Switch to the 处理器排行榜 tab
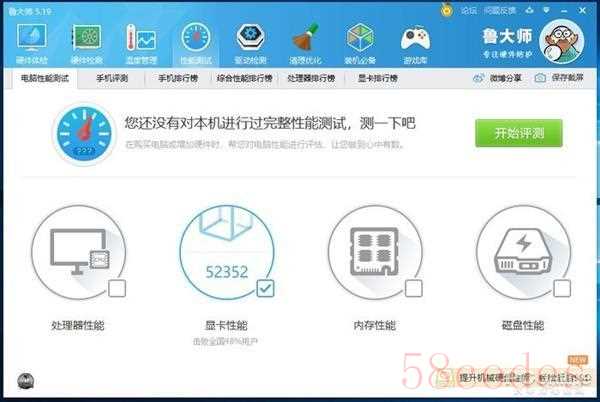Viewport: 600px width, 402px height. click(x=311, y=78)
